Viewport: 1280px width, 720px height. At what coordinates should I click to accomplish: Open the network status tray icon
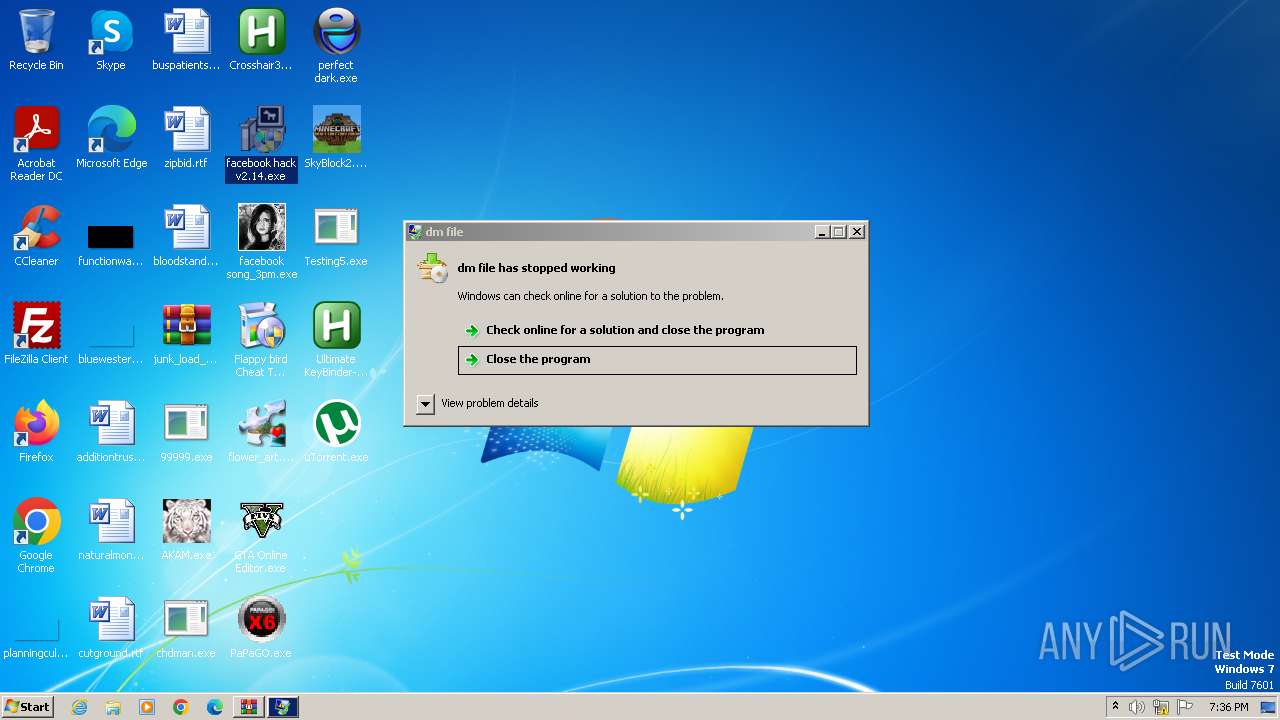tap(1161, 707)
